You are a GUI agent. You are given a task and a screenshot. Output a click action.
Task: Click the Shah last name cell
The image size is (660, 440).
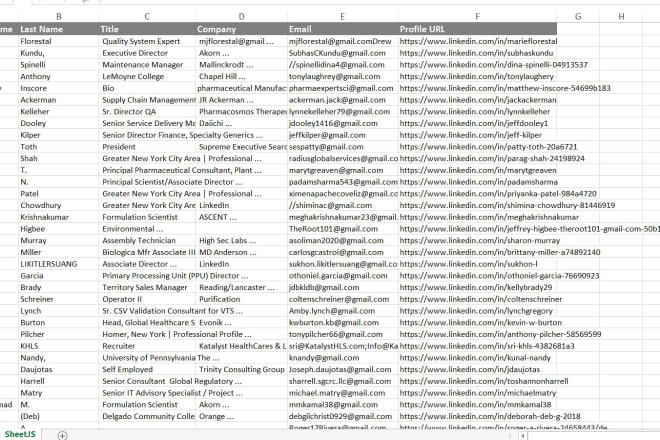pos(59,159)
